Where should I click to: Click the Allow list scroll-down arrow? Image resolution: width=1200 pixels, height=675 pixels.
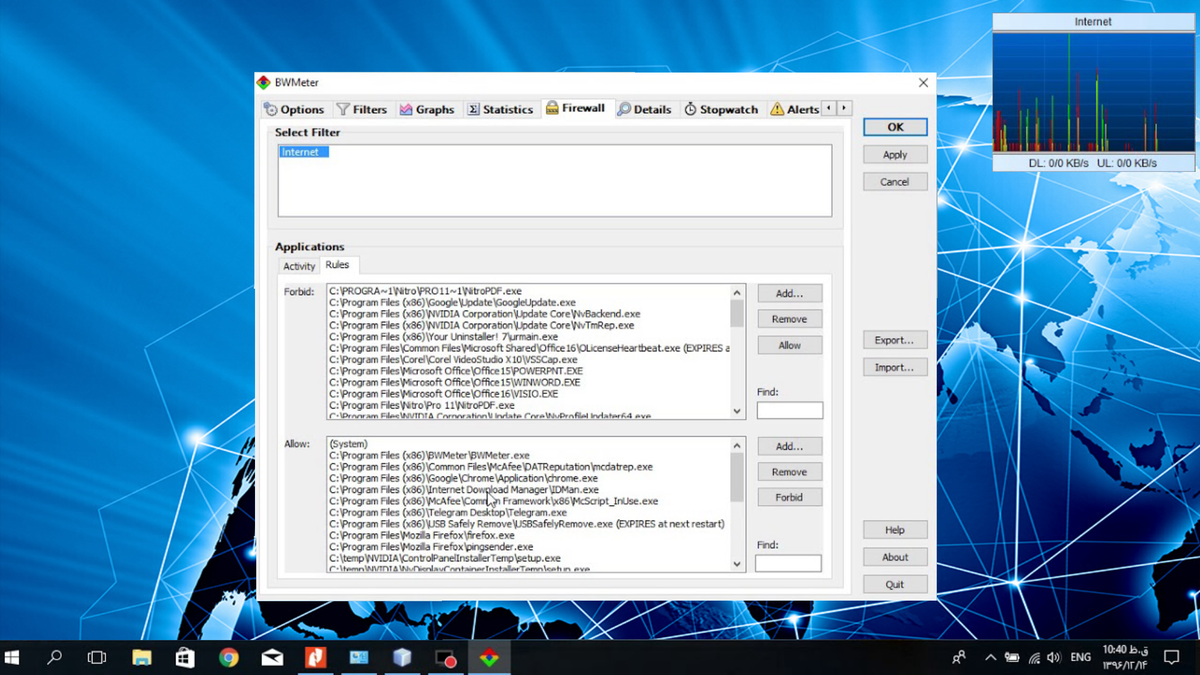point(738,564)
